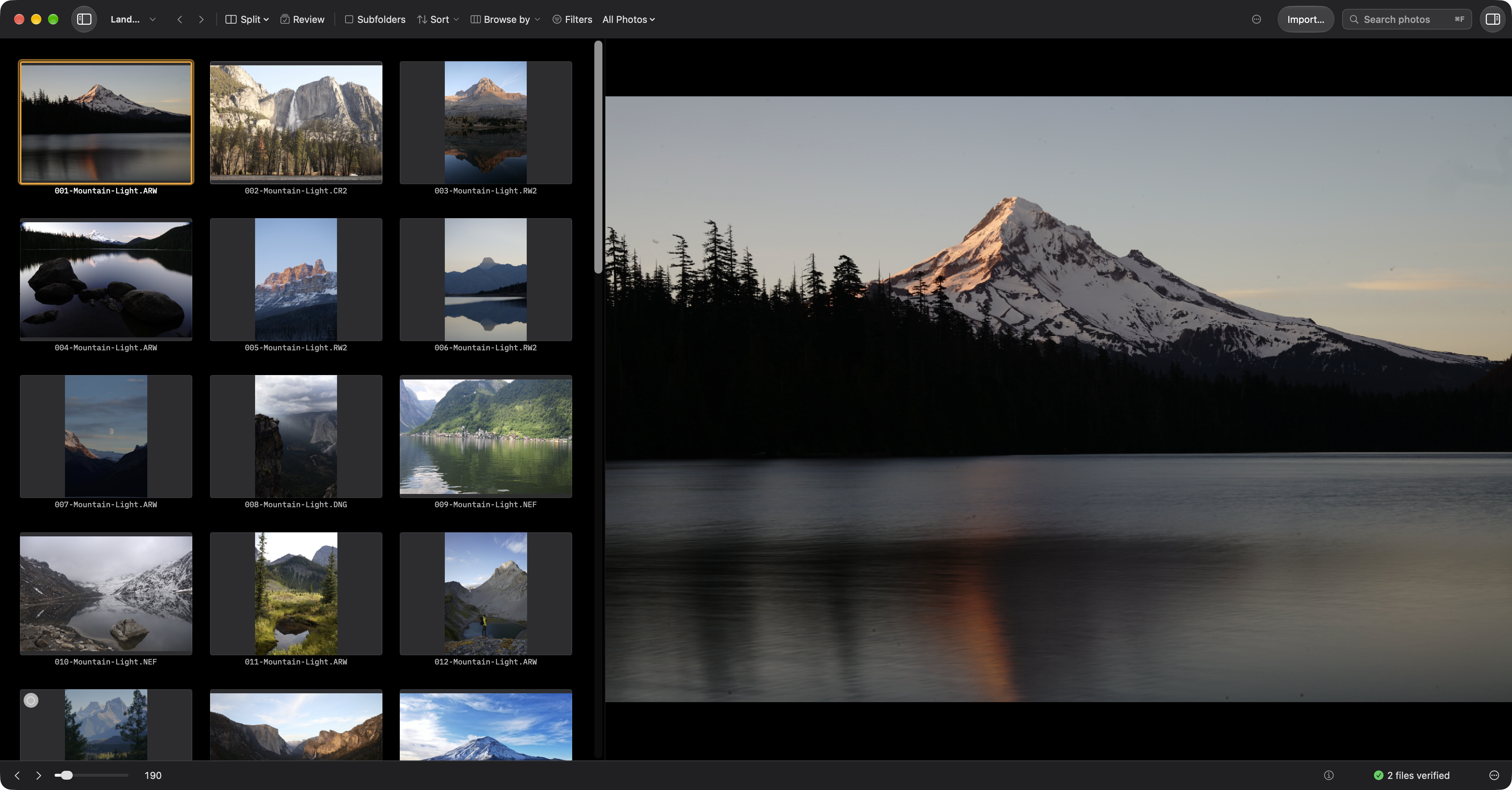Click the 2 files verified status
This screenshot has height=790, width=1512.
tap(1412, 775)
